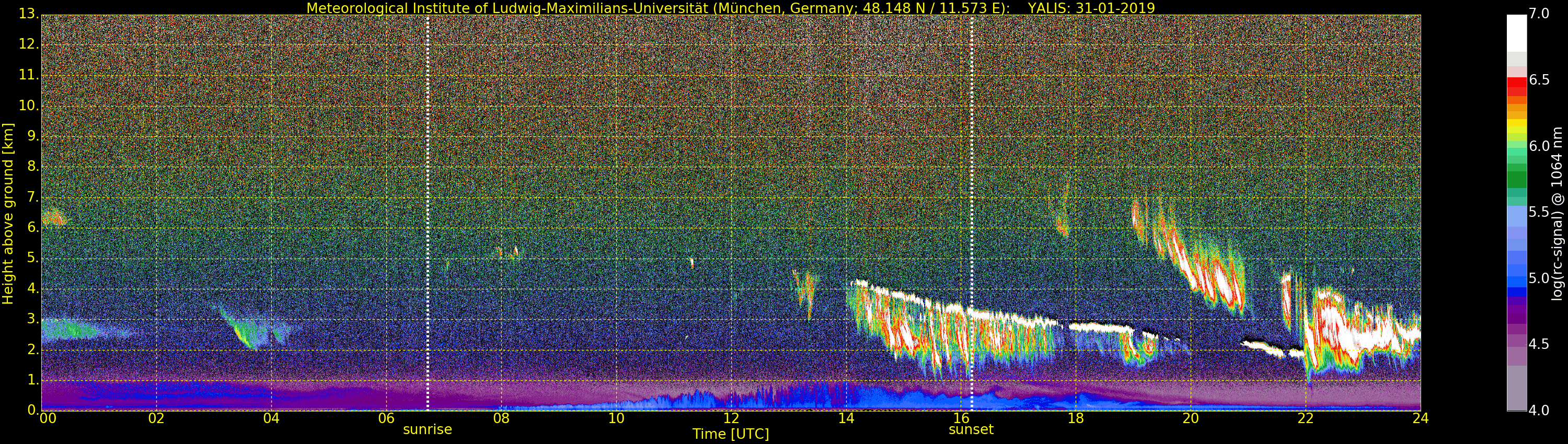The width and height of the screenshot is (1568, 444).
Task: Click the 4. height tick label
Action: (33, 288)
